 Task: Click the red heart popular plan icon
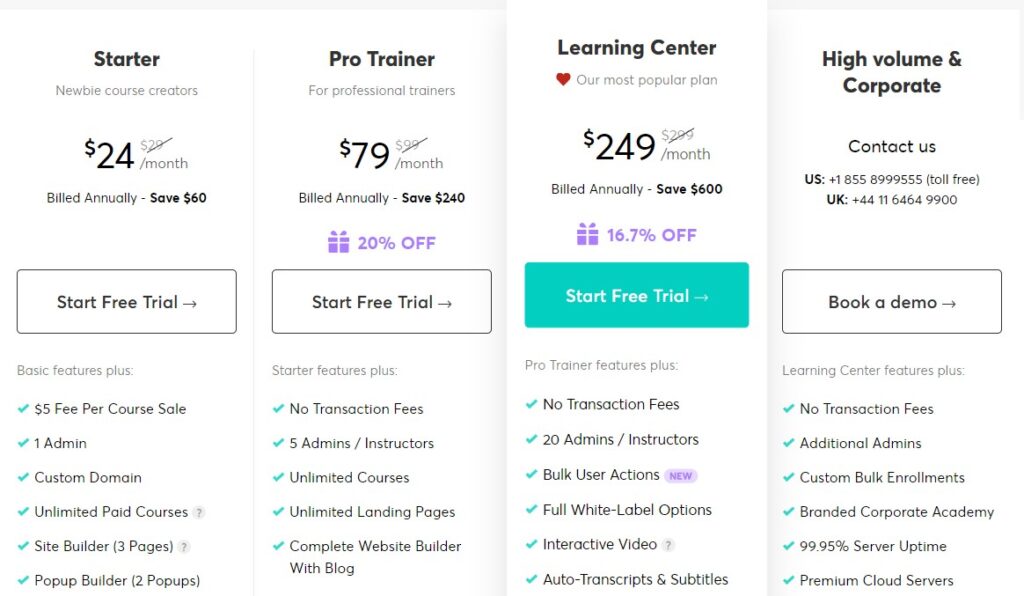563,80
